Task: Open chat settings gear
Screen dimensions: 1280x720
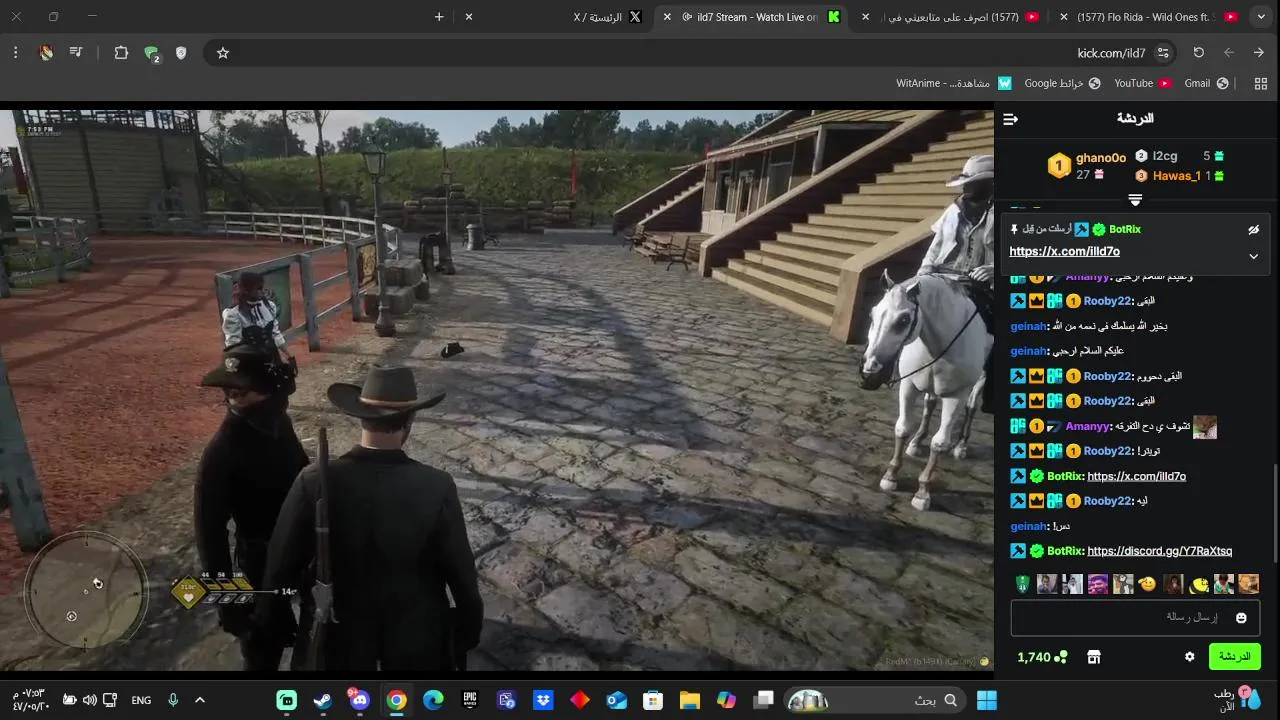Action: tap(1189, 657)
